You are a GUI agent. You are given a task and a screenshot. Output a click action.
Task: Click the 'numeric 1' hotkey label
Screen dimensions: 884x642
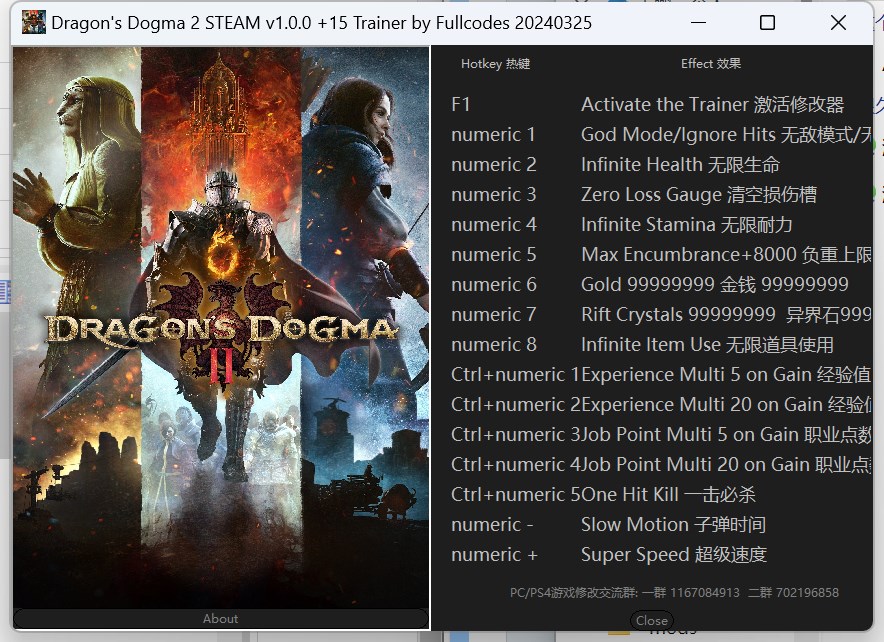click(493, 135)
